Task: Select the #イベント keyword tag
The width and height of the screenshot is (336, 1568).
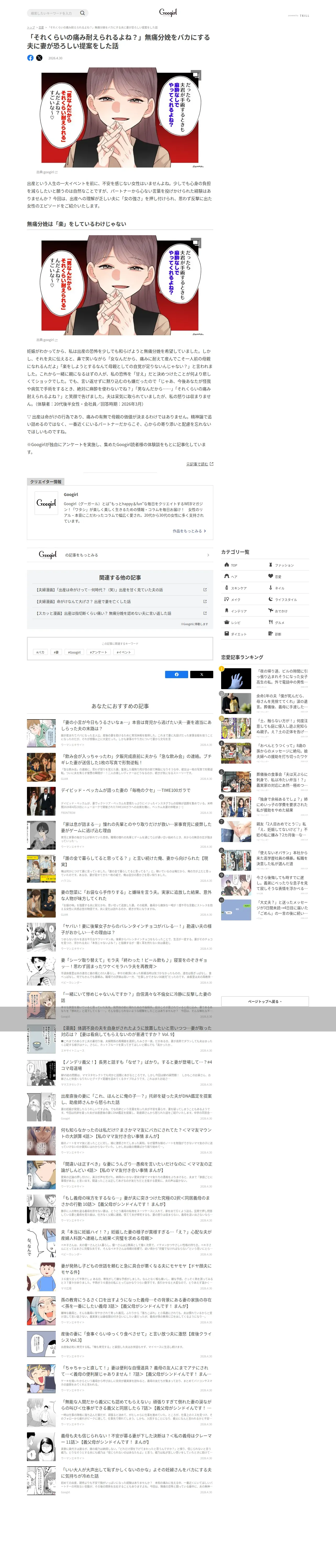Action: pyautogui.click(x=124, y=653)
